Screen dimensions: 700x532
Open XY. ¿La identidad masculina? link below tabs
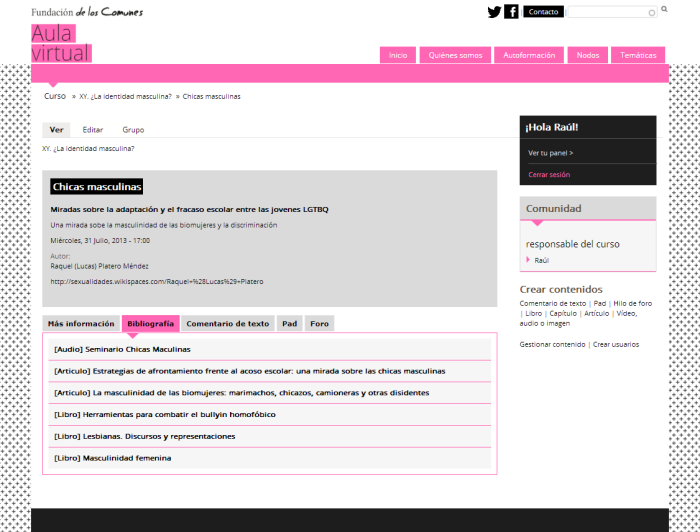click(x=88, y=149)
